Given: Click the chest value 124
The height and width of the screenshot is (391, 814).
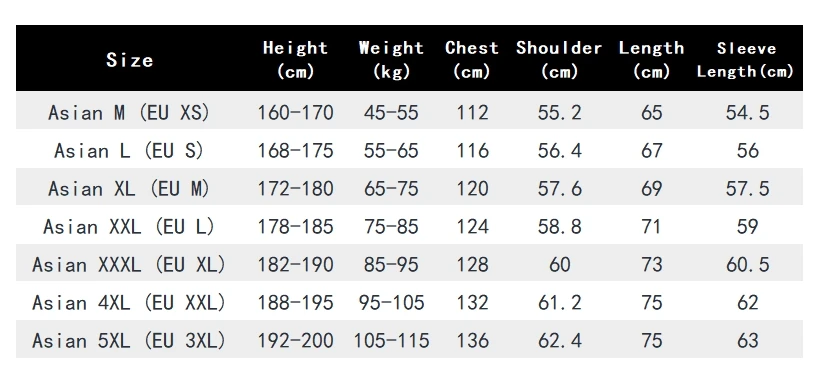Looking at the screenshot, I should click(472, 226).
